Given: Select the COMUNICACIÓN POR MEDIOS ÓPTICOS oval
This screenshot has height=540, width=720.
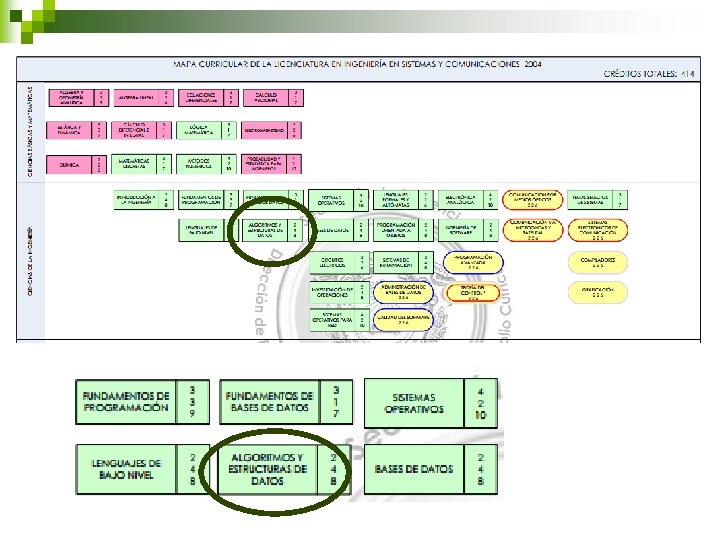Looking at the screenshot, I should (x=533, y=200).
